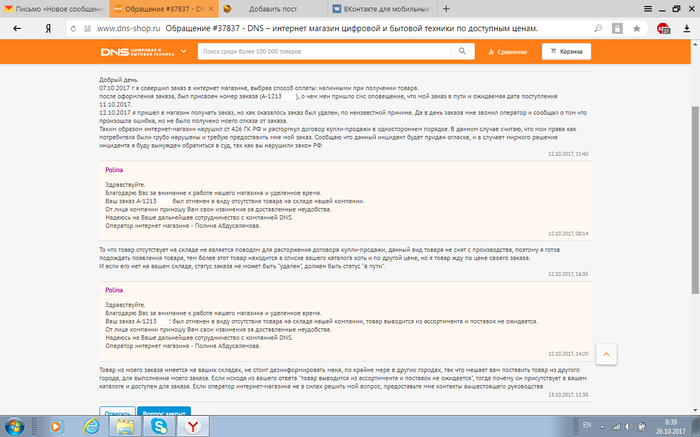Open Yandex home via the Я icon

[48, 29]
